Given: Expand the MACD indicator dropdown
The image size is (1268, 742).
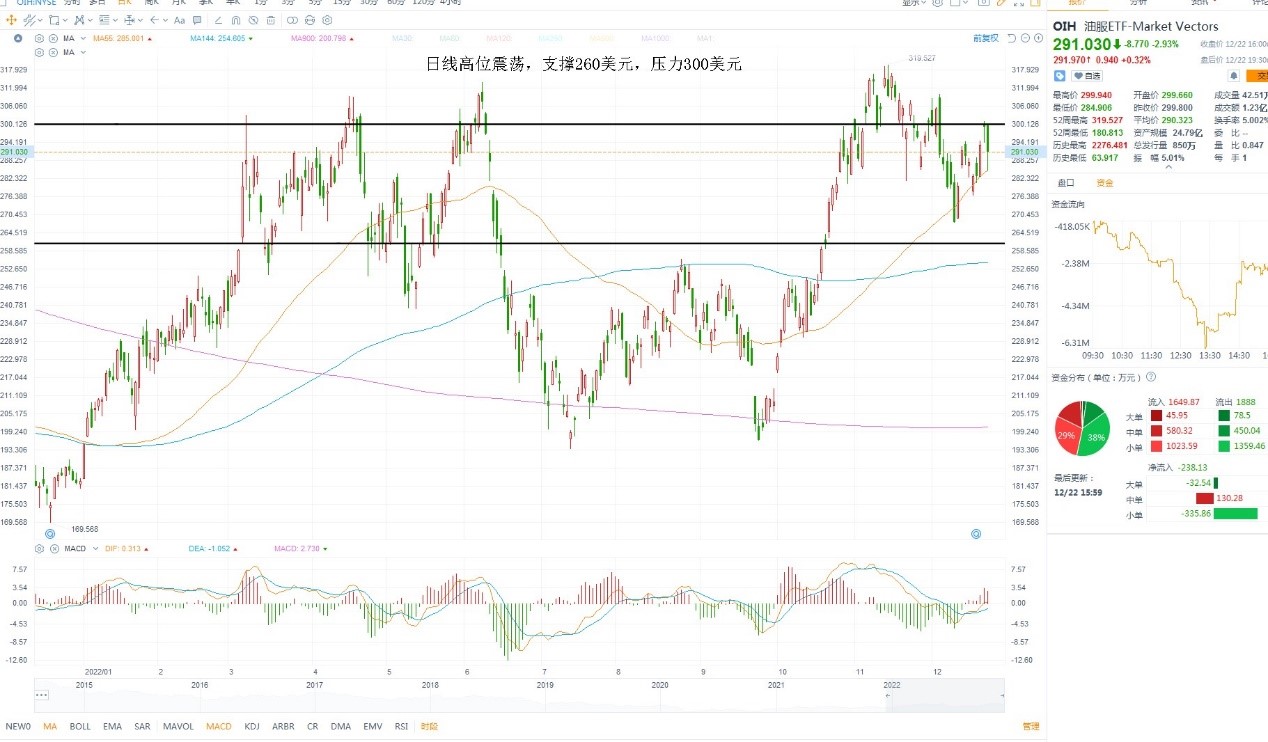Looking at the screenshot, I should [95, 548].
